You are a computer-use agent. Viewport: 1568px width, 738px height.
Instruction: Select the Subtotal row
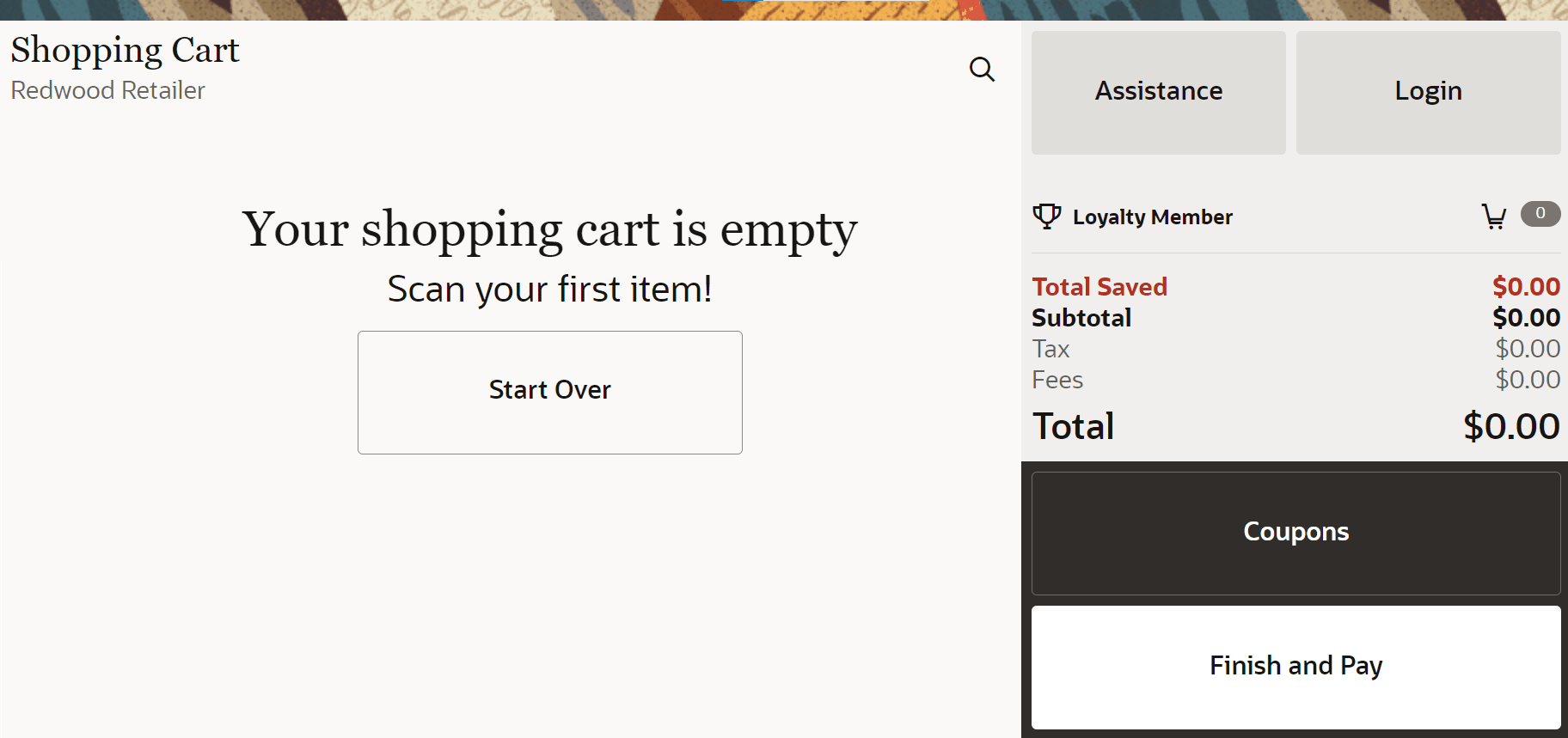tap(1081, 317)
